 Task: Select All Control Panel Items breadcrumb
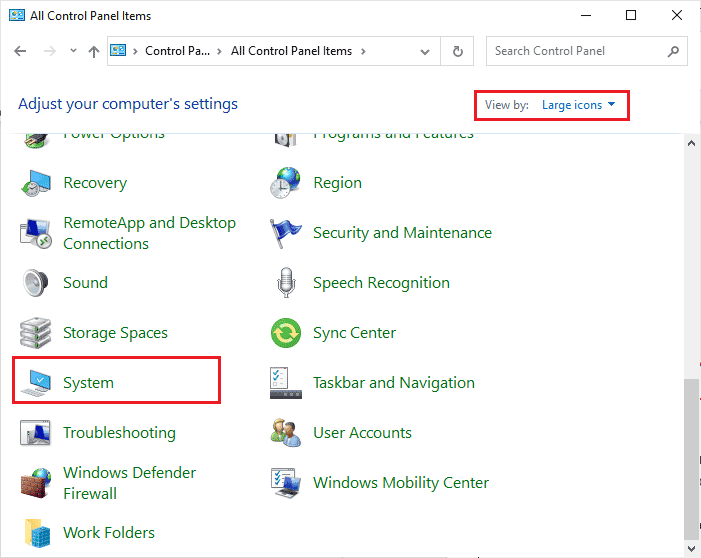click(291, 51)
